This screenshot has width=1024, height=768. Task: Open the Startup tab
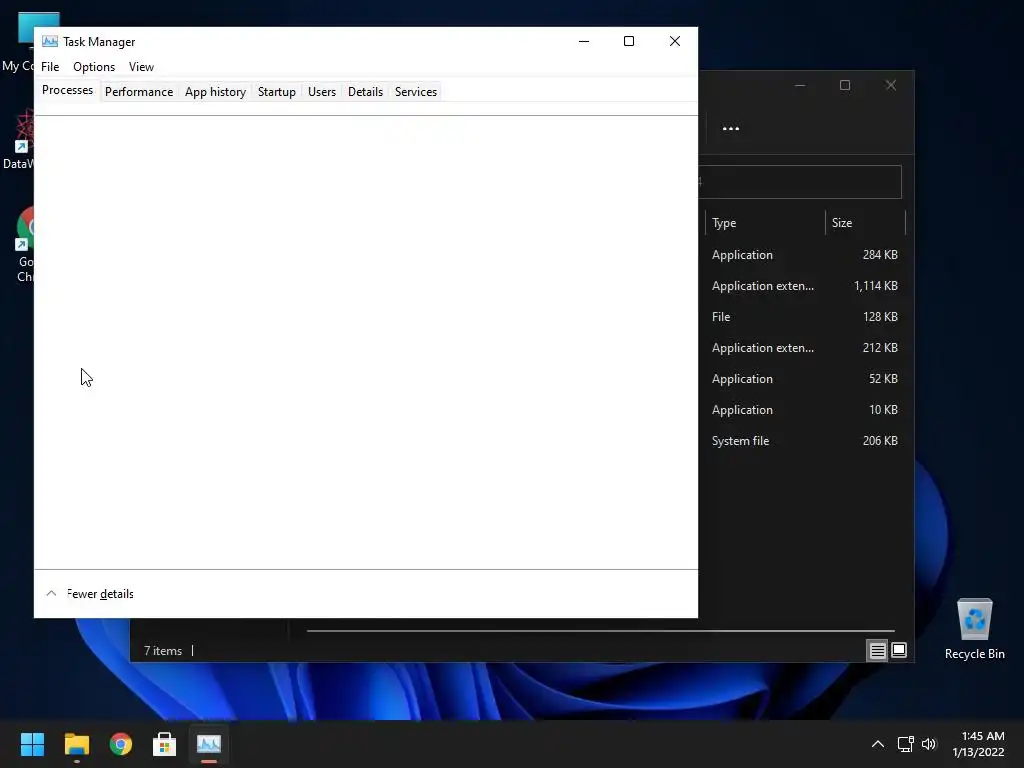tap(277, 91)
